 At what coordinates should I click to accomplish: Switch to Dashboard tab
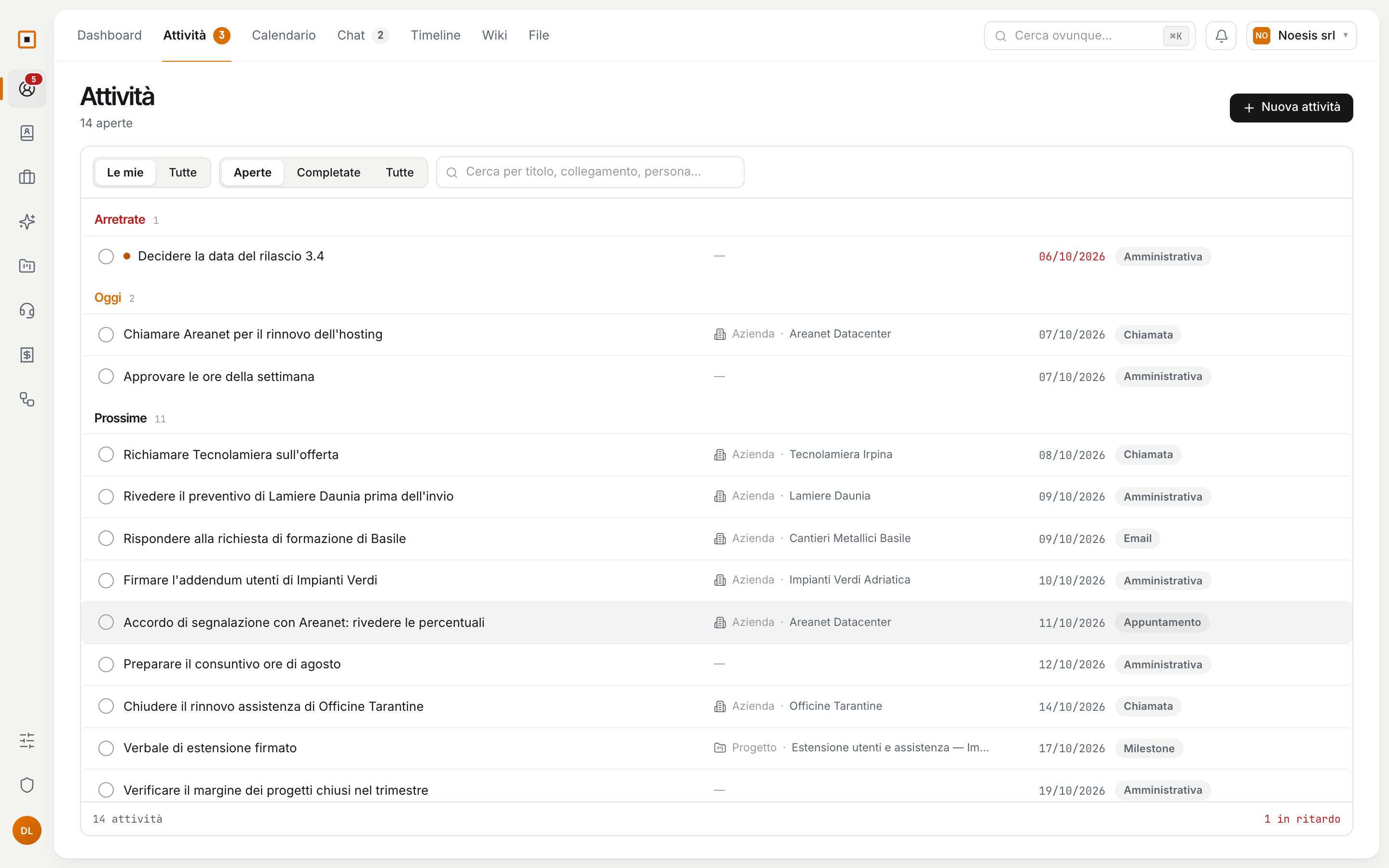point(109,36)
